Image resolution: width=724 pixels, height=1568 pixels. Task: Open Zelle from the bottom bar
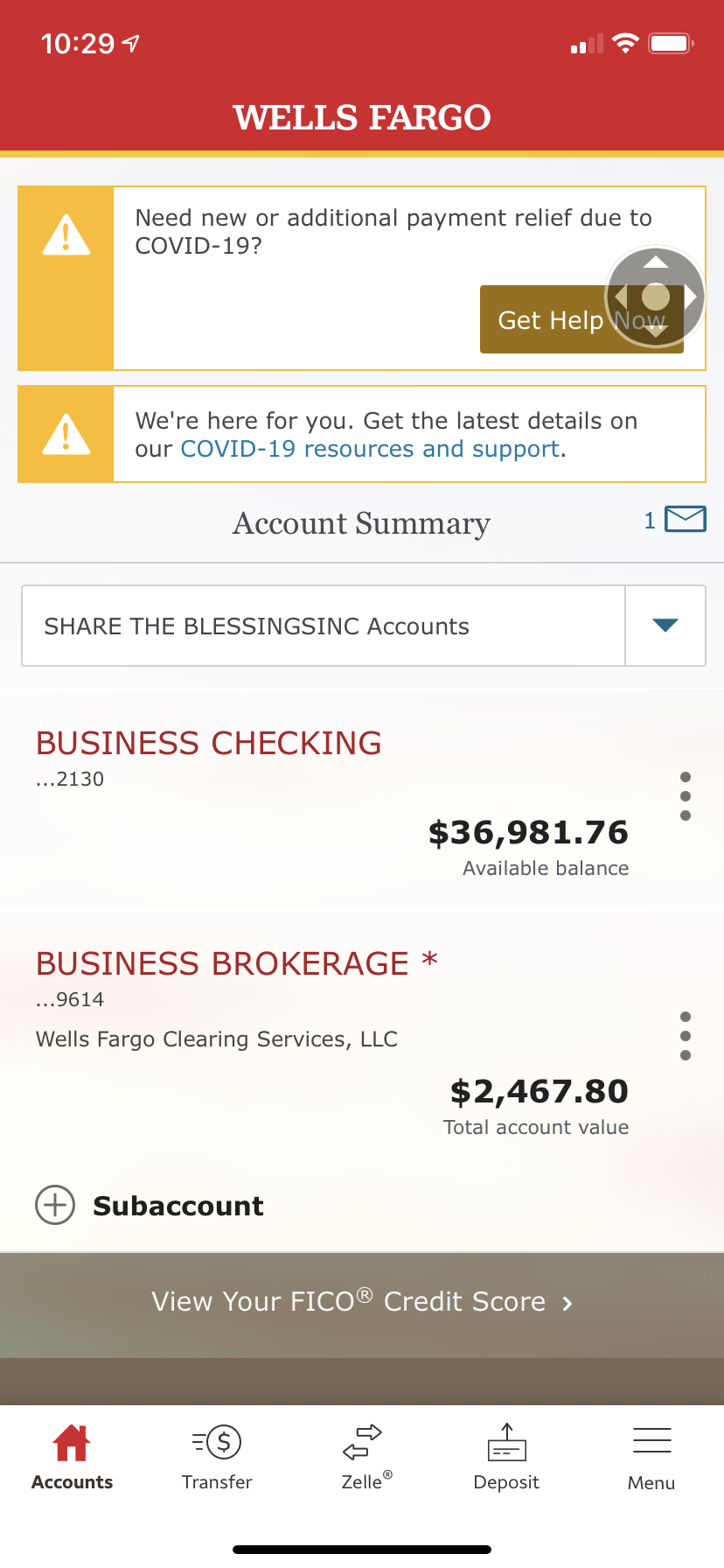(x=362, y=1444)
